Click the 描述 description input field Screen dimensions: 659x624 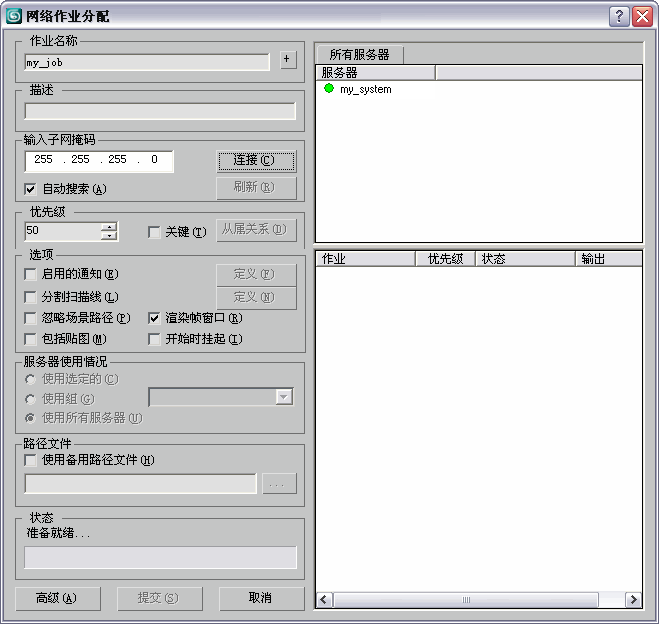160,112
